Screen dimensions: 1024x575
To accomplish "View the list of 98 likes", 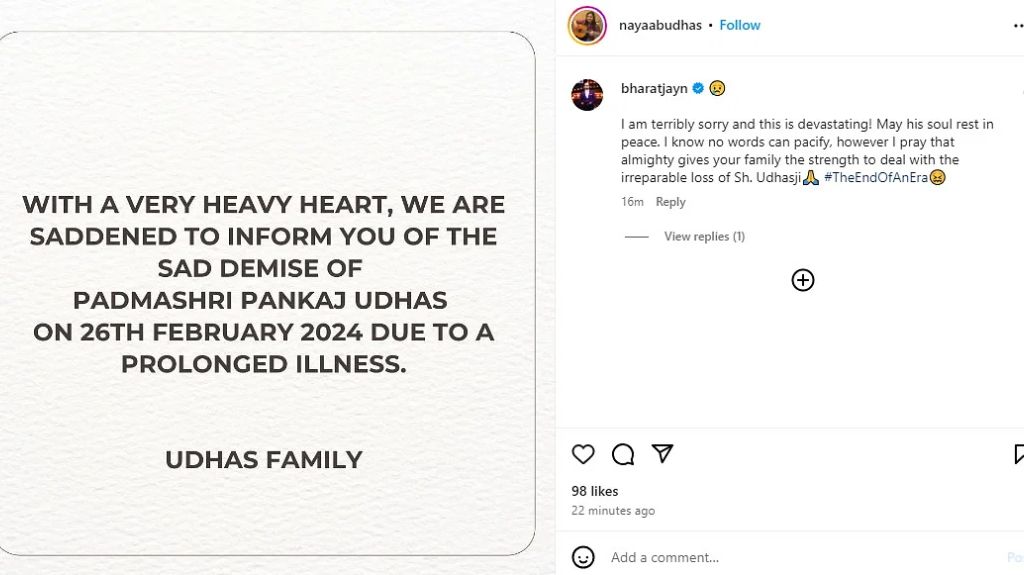I will click(x=595, y=491).
